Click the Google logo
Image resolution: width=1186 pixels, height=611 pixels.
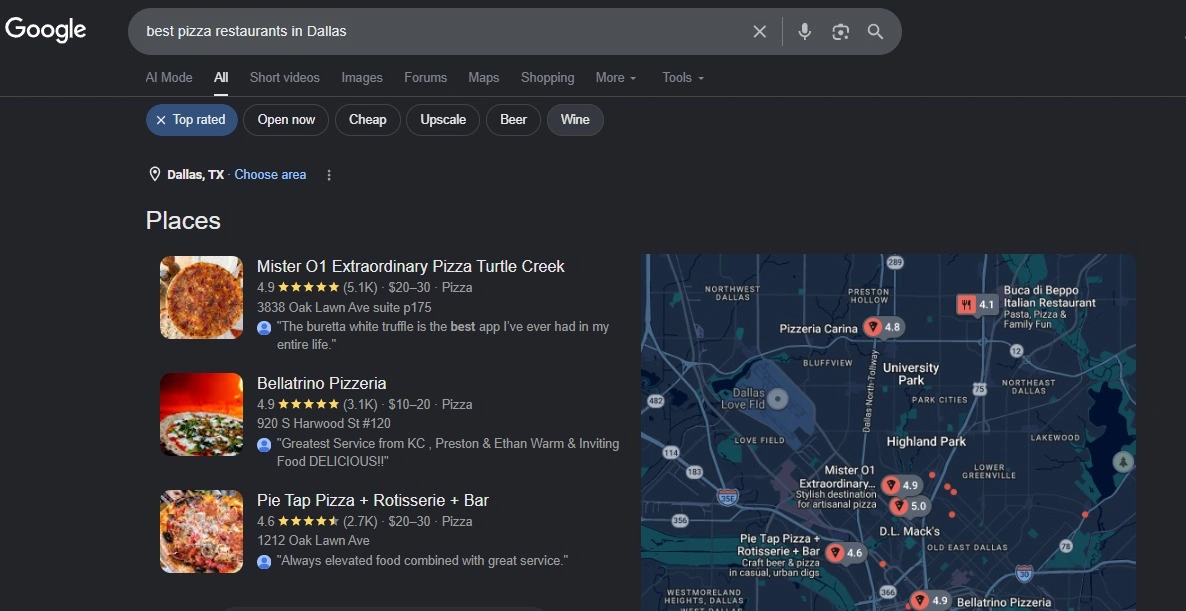(x=45, y=30)
